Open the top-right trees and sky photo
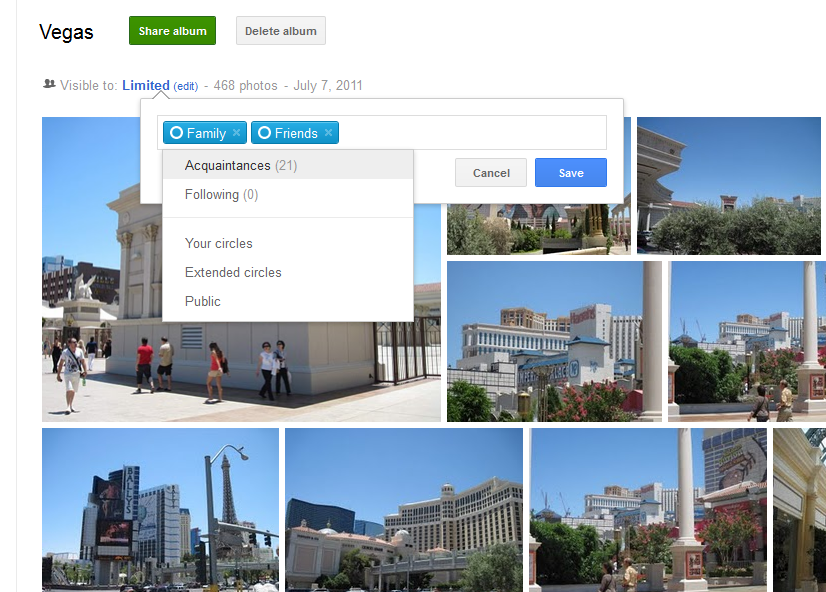Viewport: 826px width, 592px height. point(729,186)
